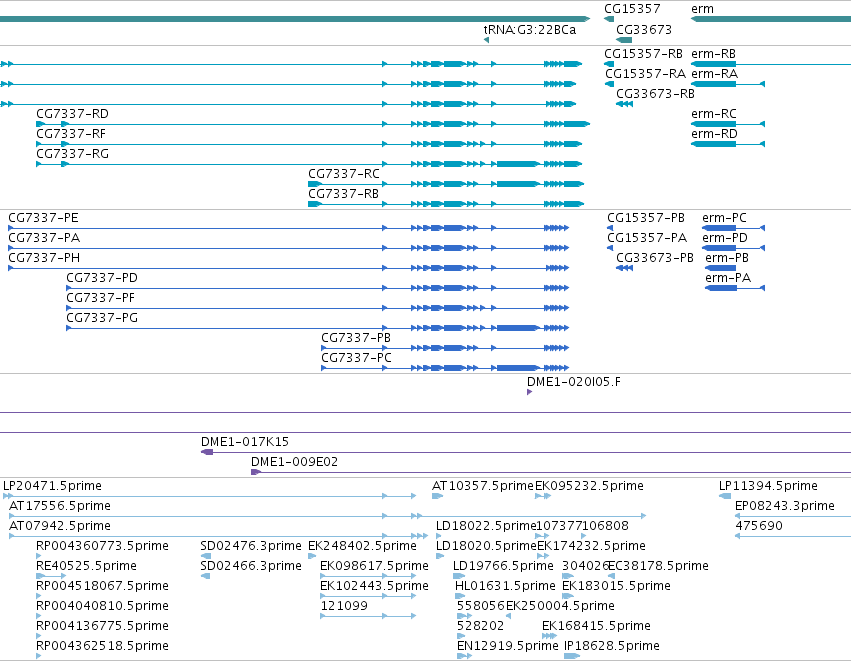Click EST EK248402.5prime
The height and width of the screenshot is (661, 851).
tap(362, 546)
